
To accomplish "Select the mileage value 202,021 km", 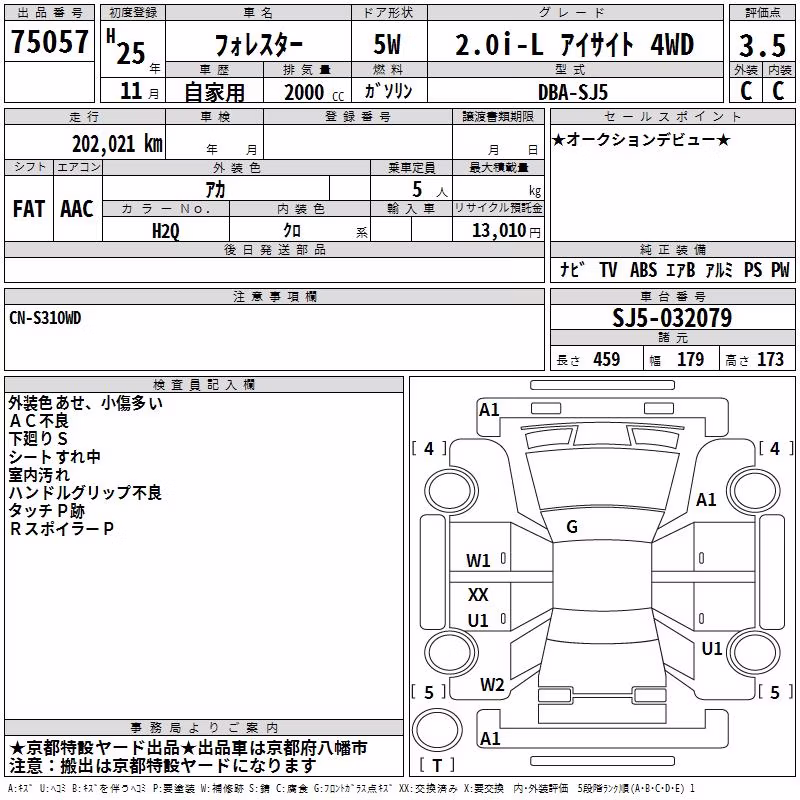I will (x=117, y=144).
